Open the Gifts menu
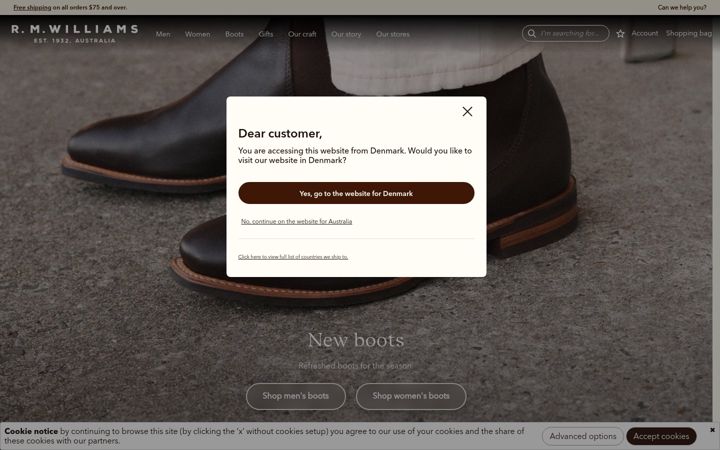Screen dimensions: 720x450 click(266, 34)
